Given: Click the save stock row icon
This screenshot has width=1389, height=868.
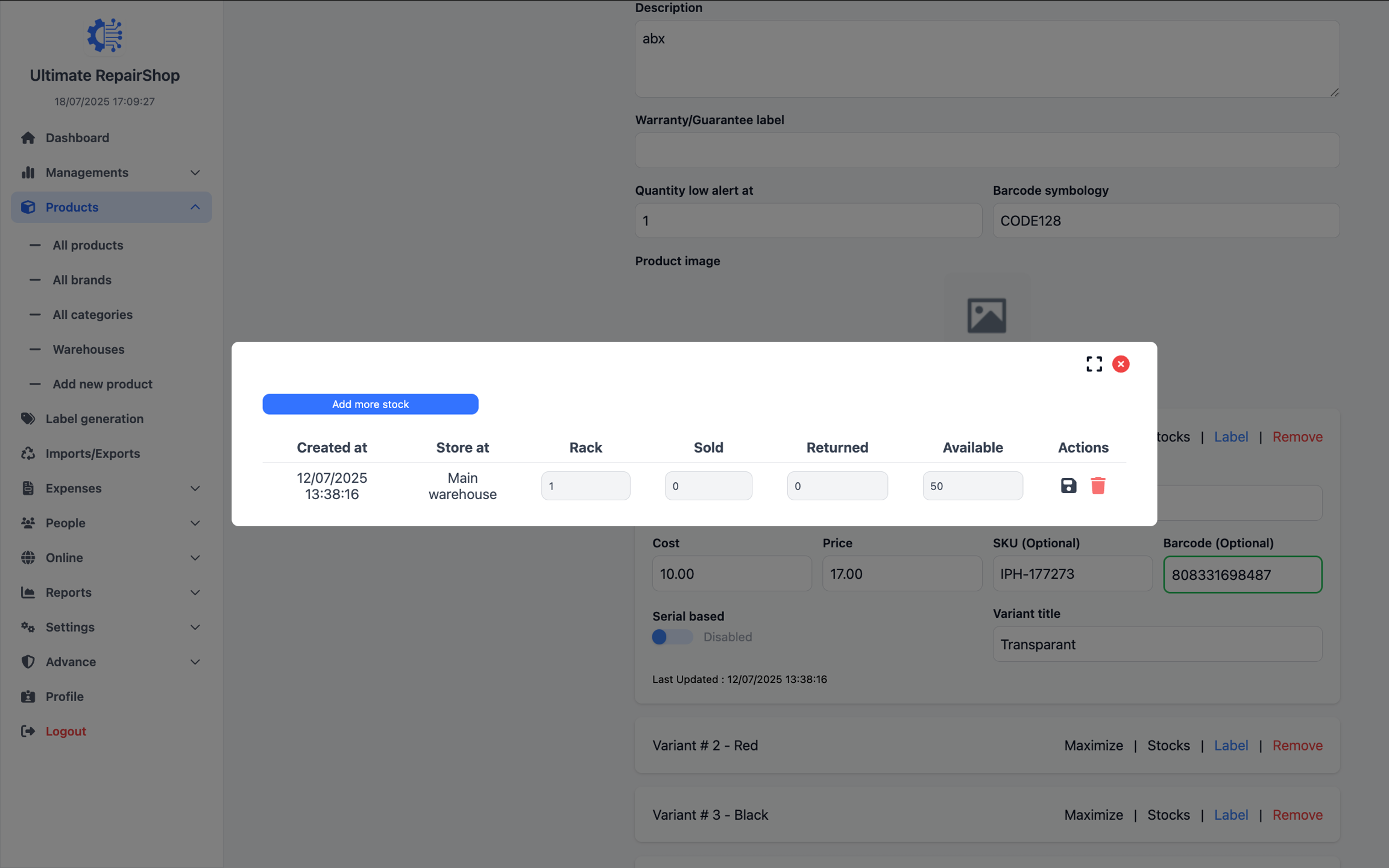Looking at the screenshot, I should point(1068,486).
